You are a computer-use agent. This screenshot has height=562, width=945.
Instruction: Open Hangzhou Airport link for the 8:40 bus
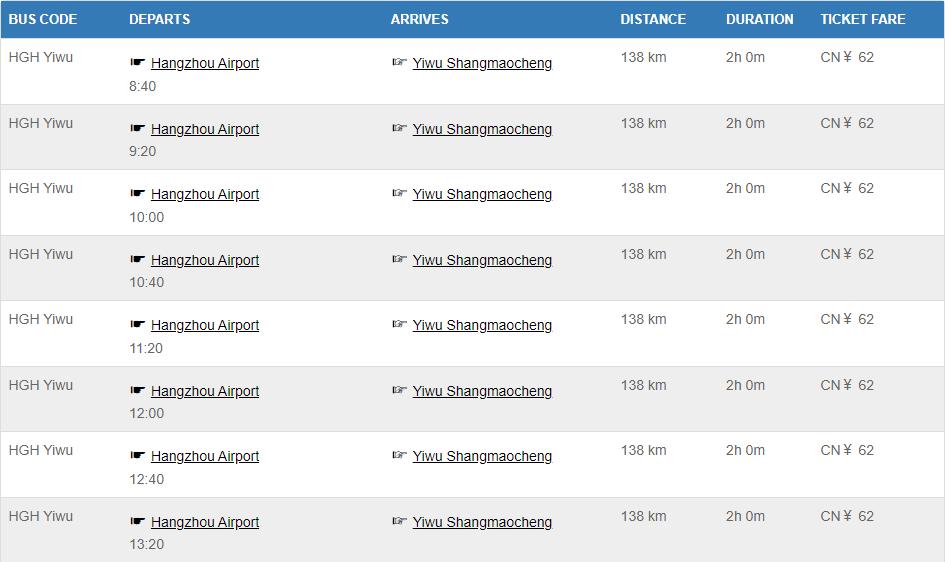tap(205, 63)
